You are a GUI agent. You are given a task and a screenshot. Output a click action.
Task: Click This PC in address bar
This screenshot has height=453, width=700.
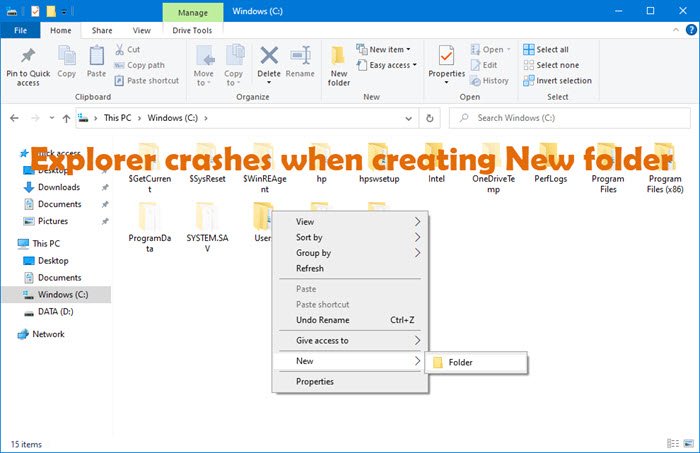[x=117, y=118]
